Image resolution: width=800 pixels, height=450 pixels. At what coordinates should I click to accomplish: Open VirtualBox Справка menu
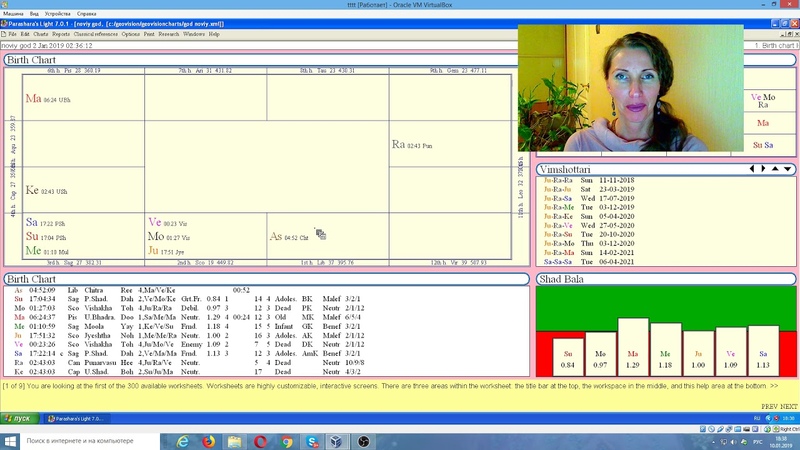(87, 14)
